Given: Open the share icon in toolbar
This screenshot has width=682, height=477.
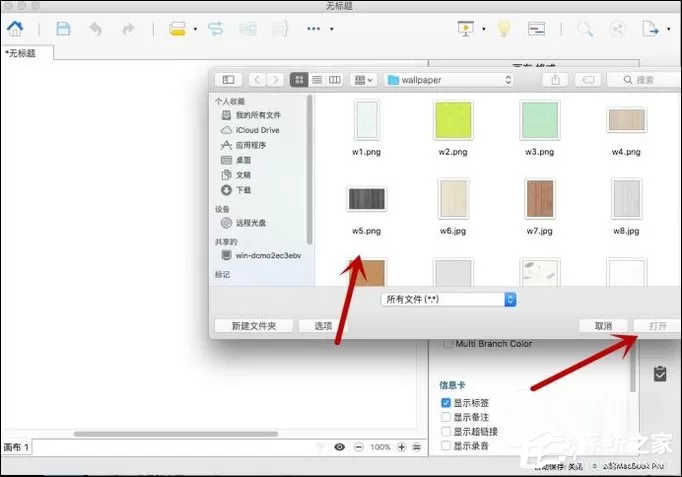Looking at the screenshot, I should coord(617,29).
